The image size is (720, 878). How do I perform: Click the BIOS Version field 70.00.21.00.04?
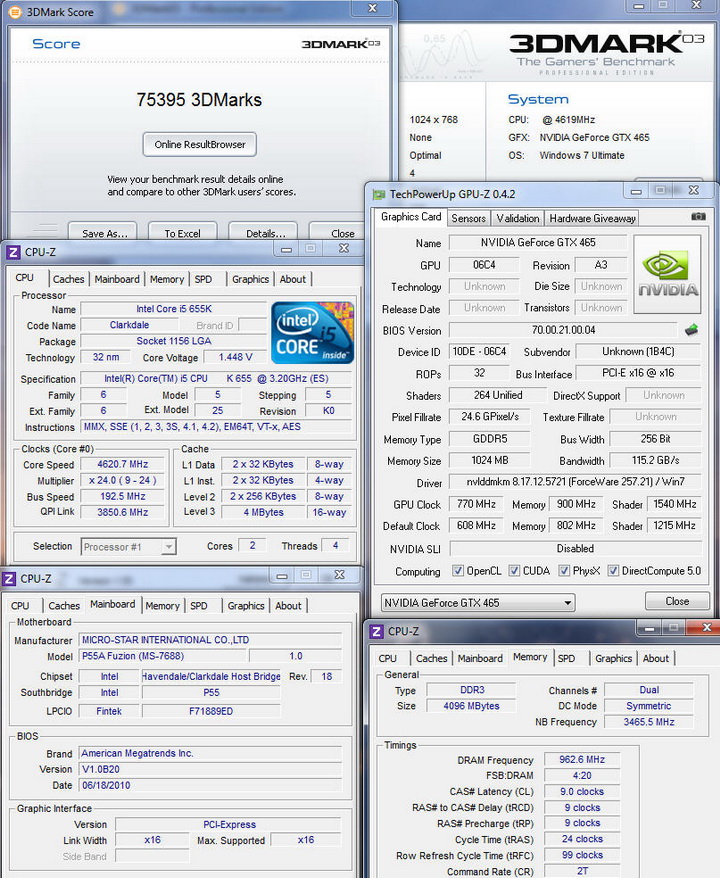[563, 330]
